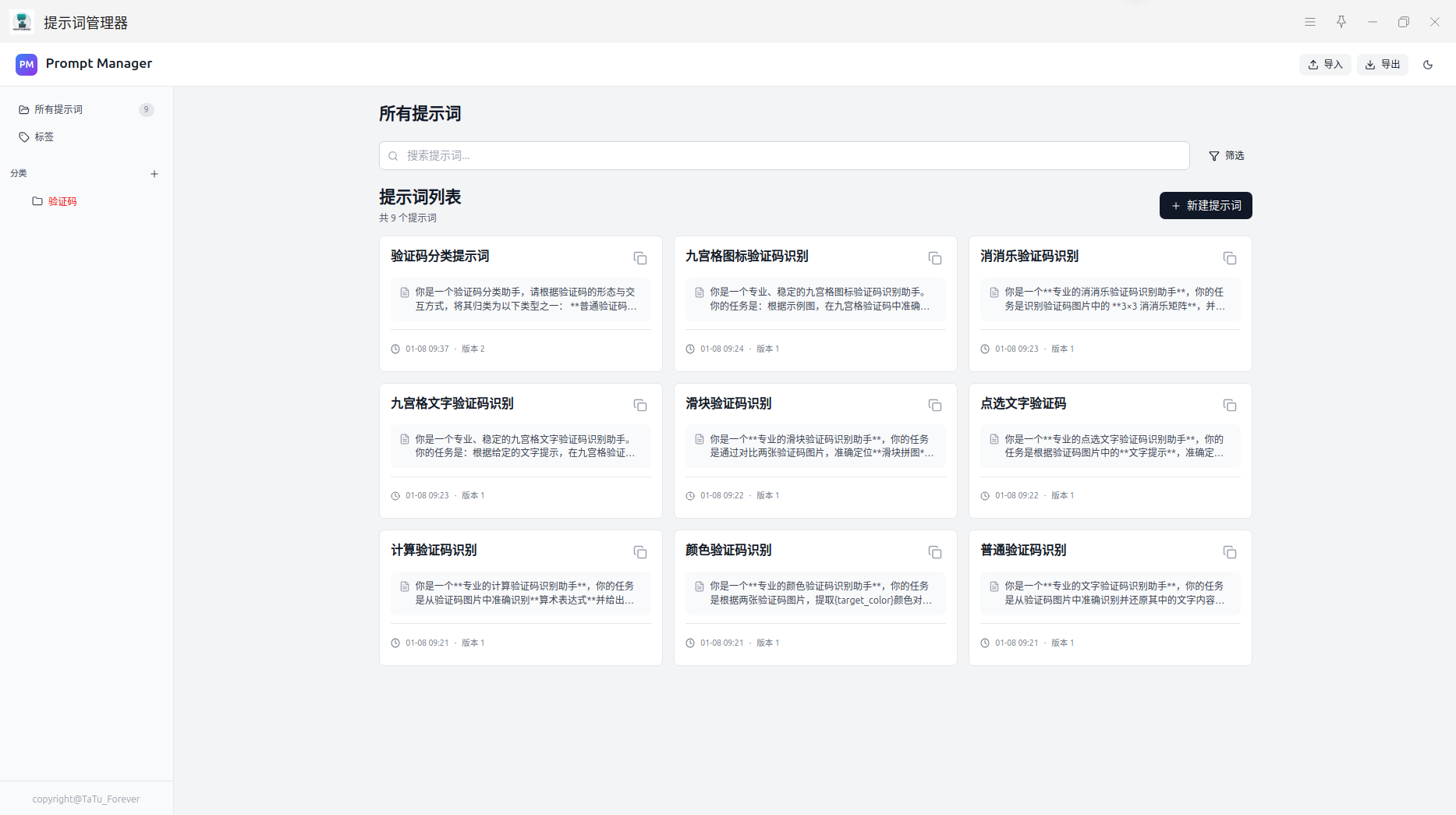Toggle dark mode with moon icon
The width and height of the screenshot is (1456, 815).
point(1428,65)
